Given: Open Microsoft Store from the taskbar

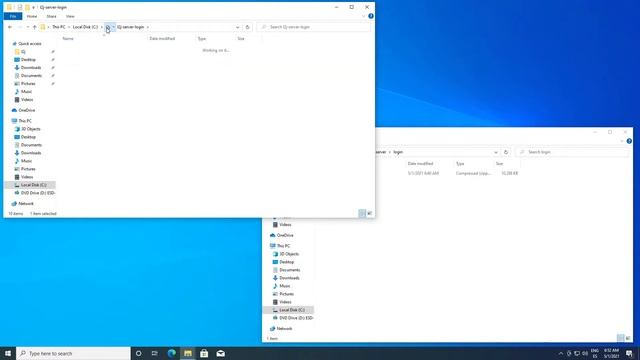Looking at the screenshot, I should (x=204, y=353).
